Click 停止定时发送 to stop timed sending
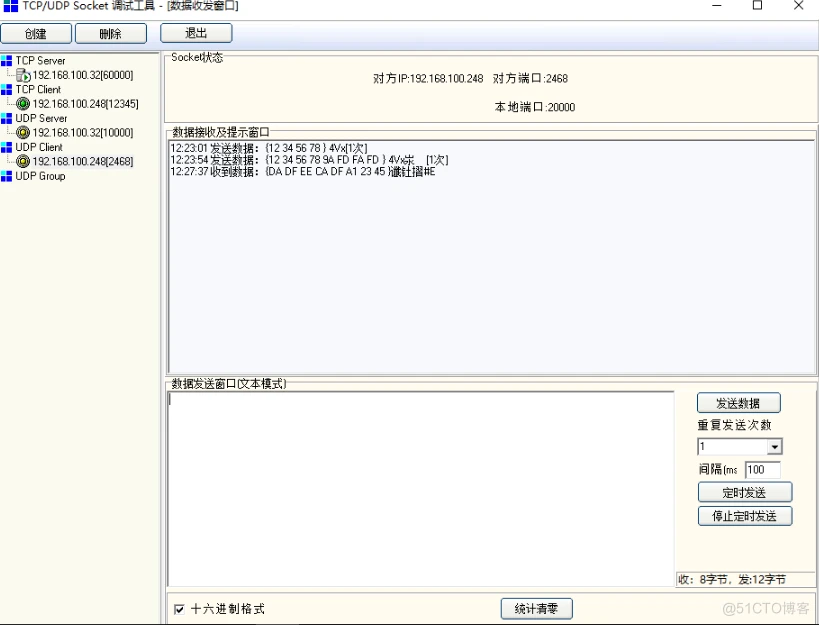This screenshot has height=625, width=819. (743, 516)
